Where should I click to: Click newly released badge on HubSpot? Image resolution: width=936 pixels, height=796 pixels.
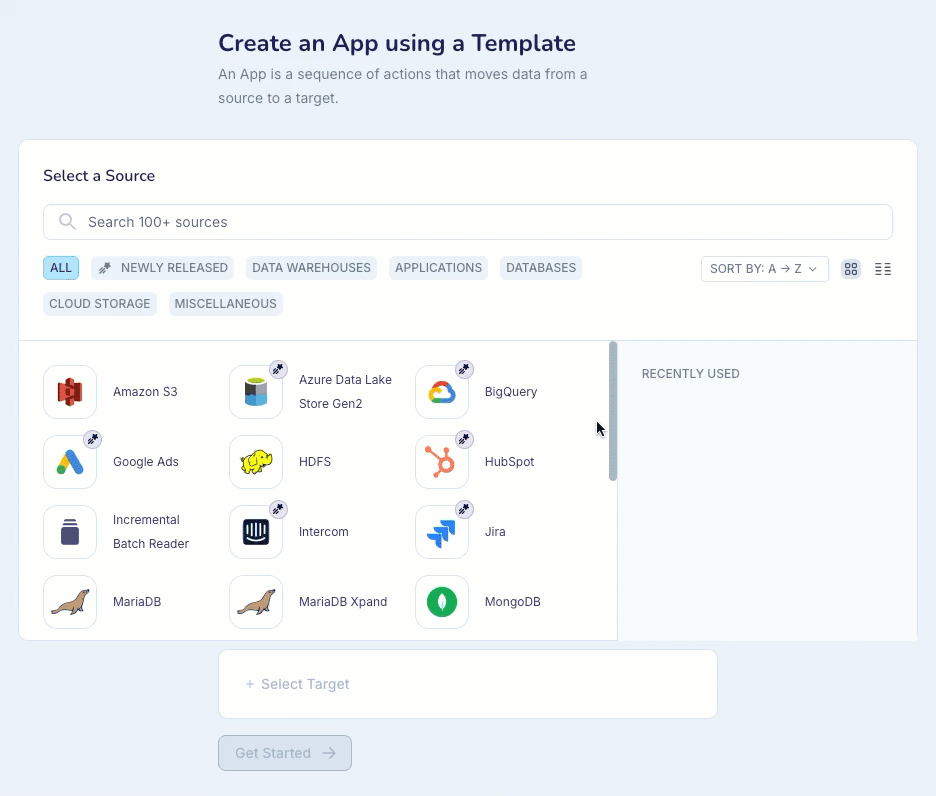click(x=464, y=439)
